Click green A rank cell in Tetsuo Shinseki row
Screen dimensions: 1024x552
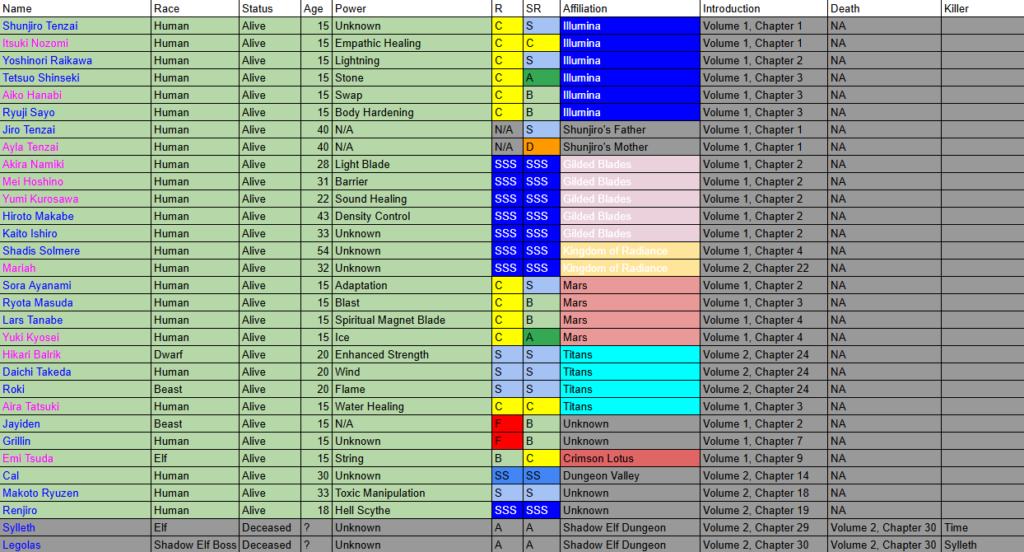pyautogui.click(x=540, y=78)
